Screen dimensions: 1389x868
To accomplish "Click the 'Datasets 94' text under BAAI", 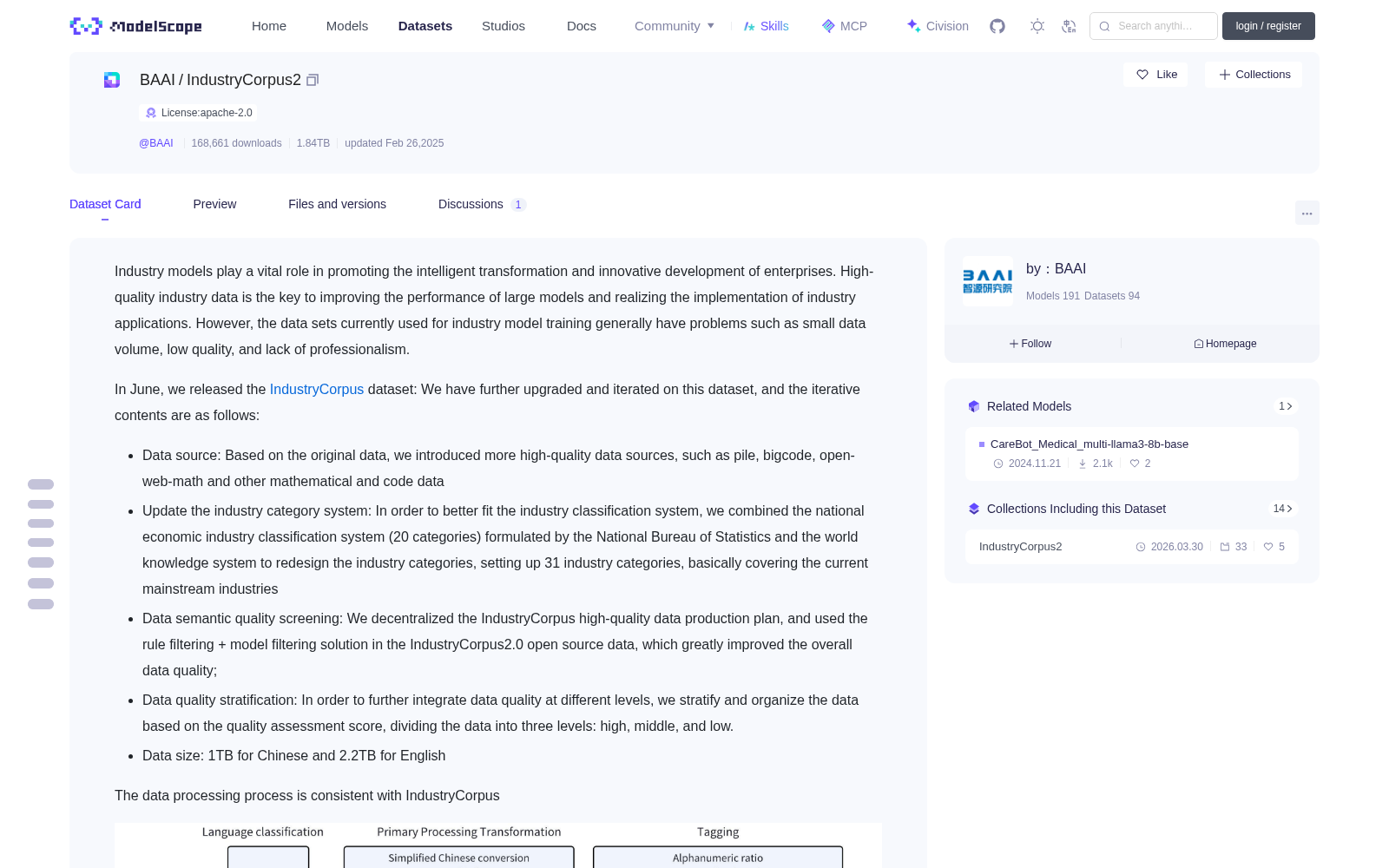I will click(x=1112, y=296).
